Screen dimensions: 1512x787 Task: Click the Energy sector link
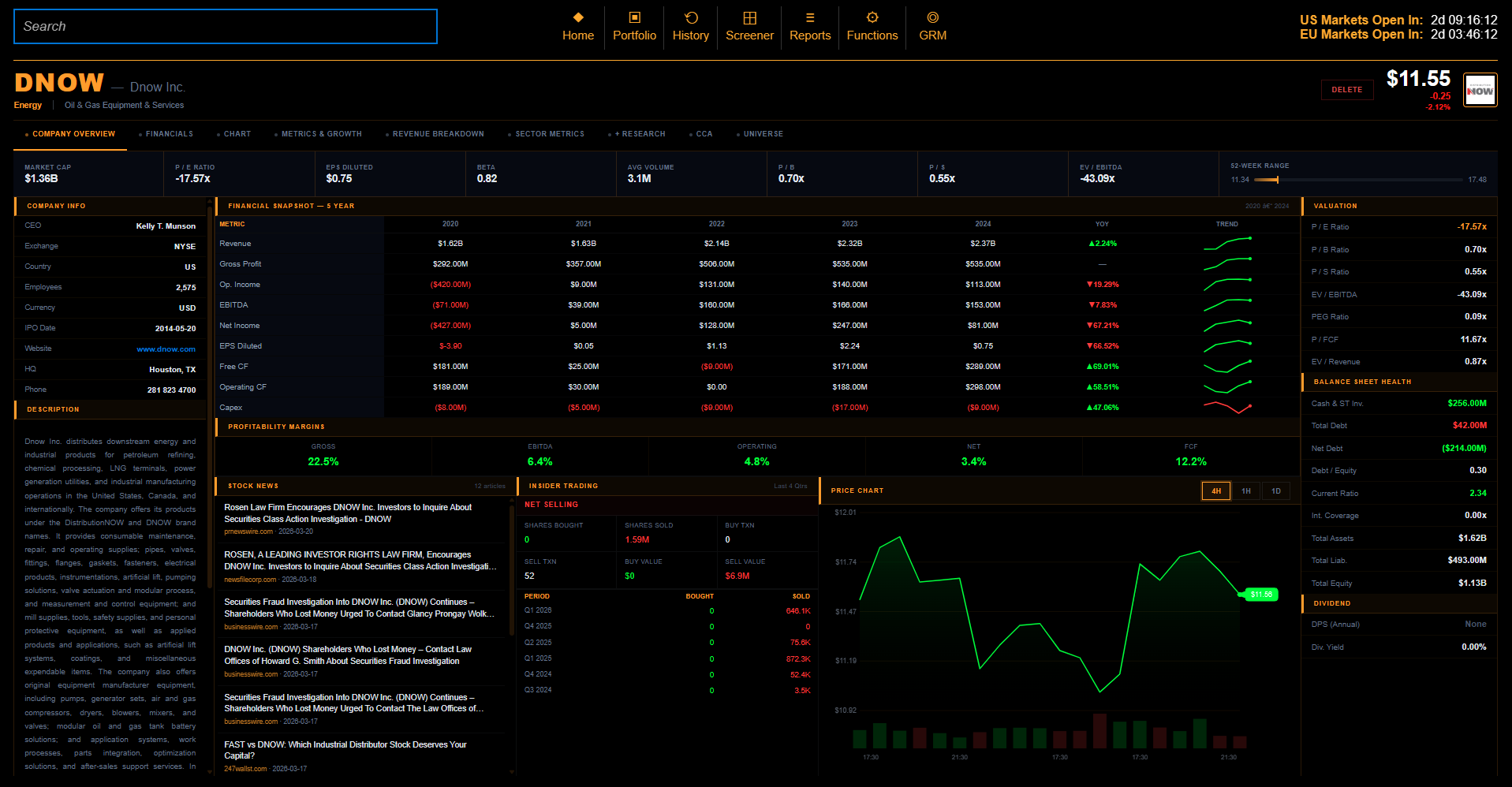(x=28, y=105)
